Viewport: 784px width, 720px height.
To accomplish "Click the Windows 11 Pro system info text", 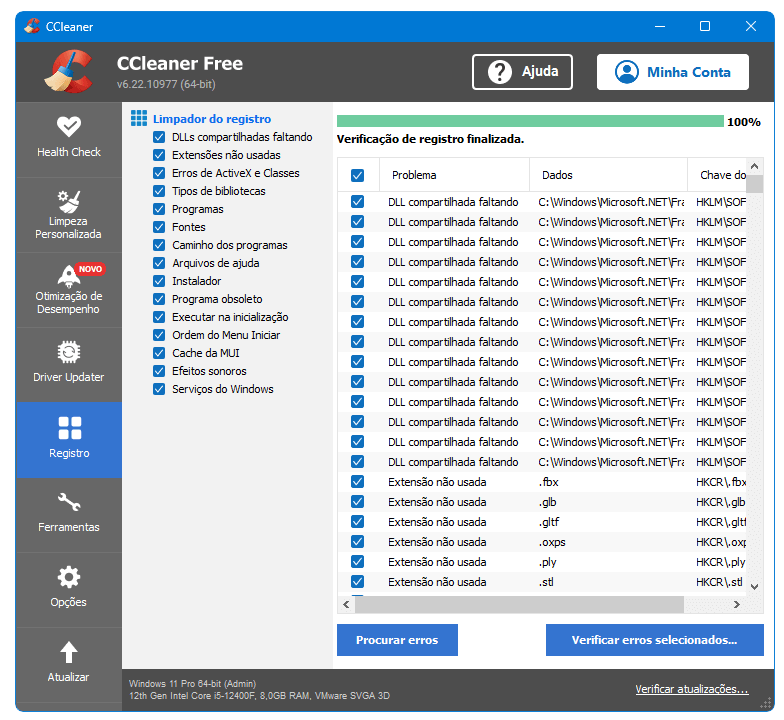I will [192, 684].
